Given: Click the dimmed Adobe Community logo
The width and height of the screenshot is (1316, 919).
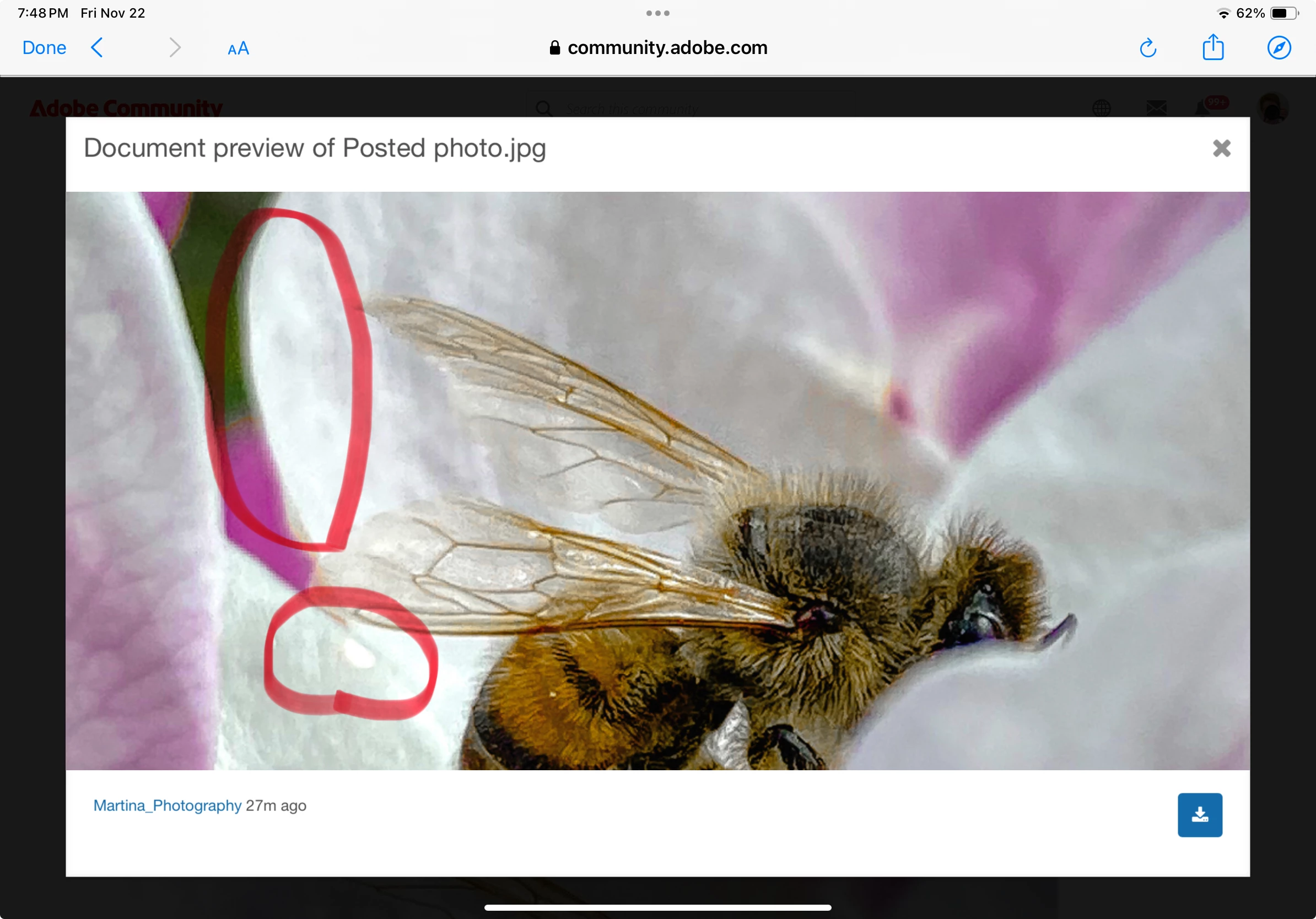Looking at the screenshot, I should (x=126, y=108).
